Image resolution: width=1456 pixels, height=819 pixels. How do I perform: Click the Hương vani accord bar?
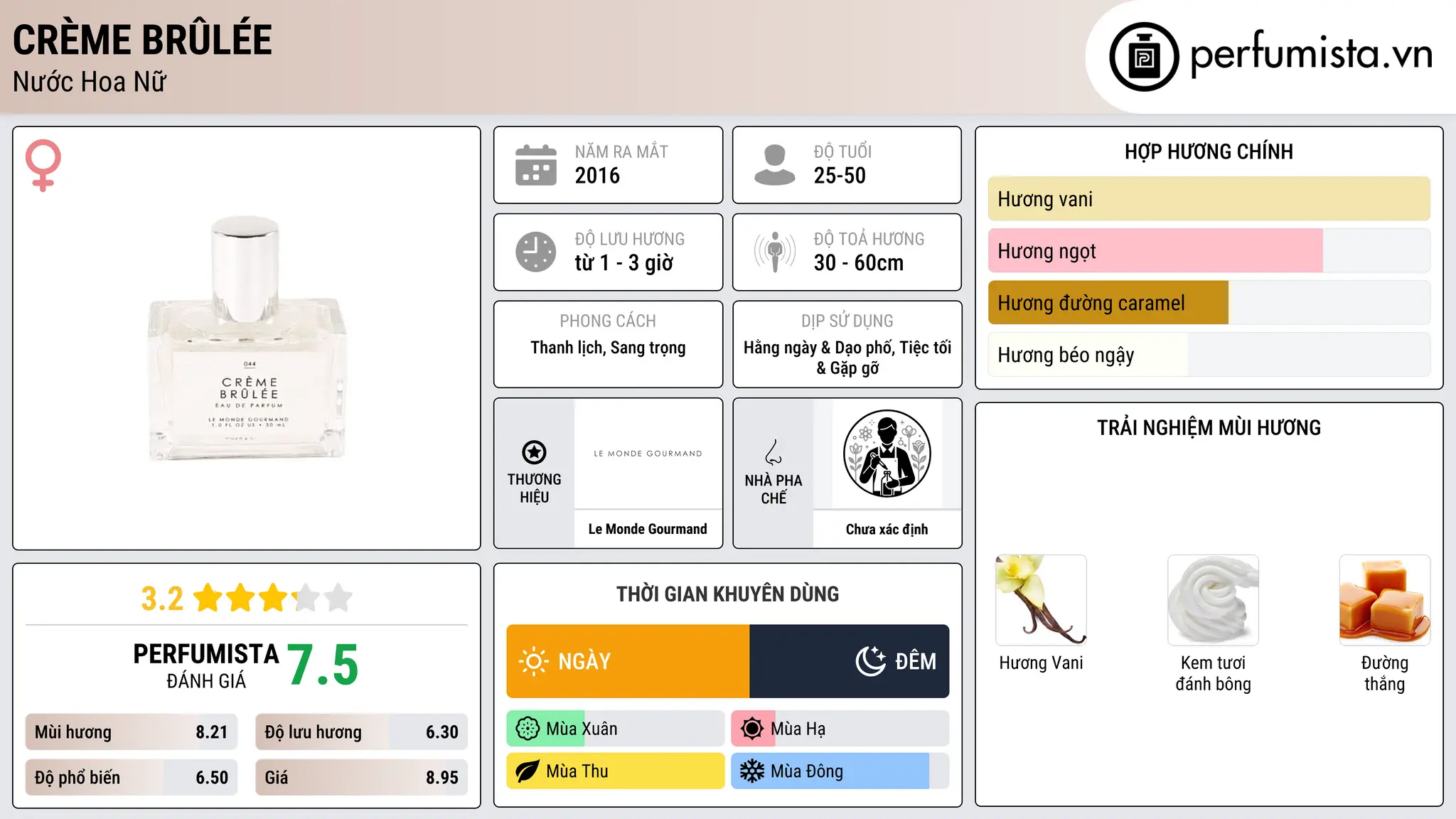coord(1209,199)
